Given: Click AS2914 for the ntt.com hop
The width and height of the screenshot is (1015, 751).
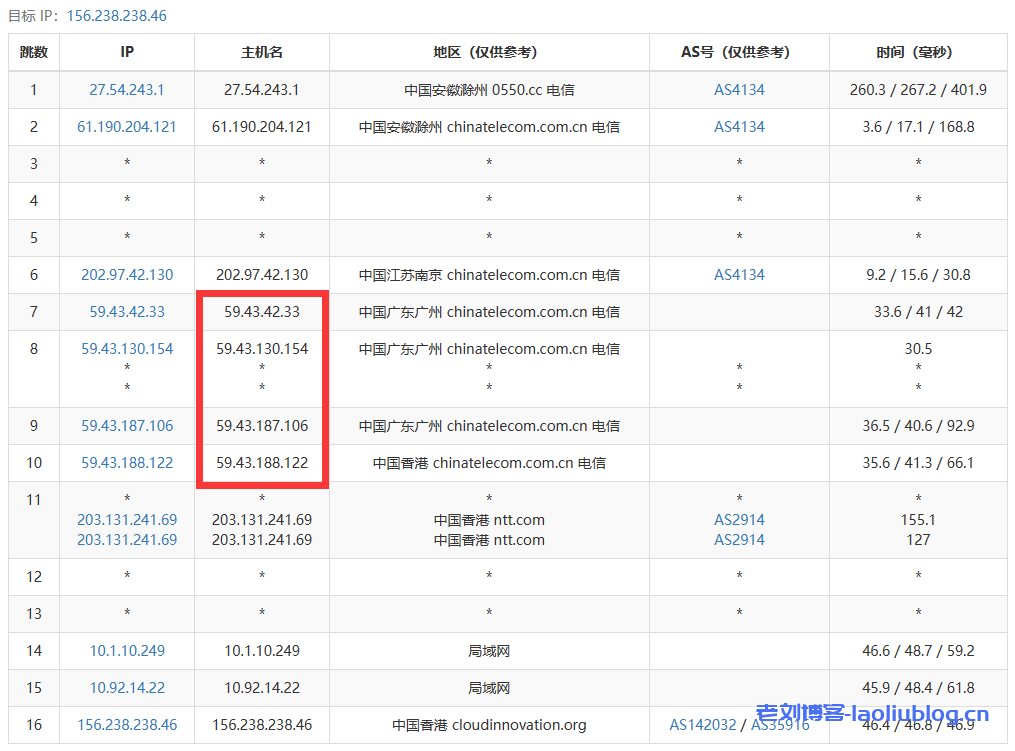Looking at the screenshot, I should coord(738,519).
